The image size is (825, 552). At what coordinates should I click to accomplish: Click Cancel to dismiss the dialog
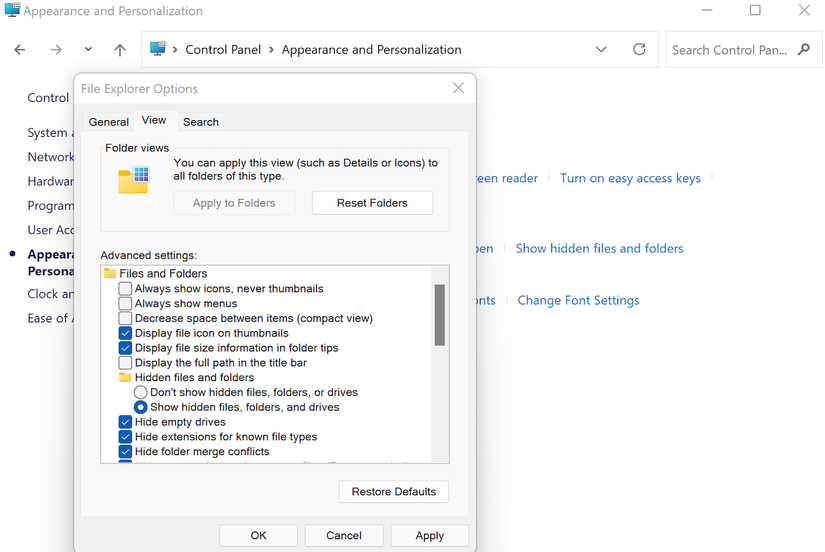pos(344,536)
